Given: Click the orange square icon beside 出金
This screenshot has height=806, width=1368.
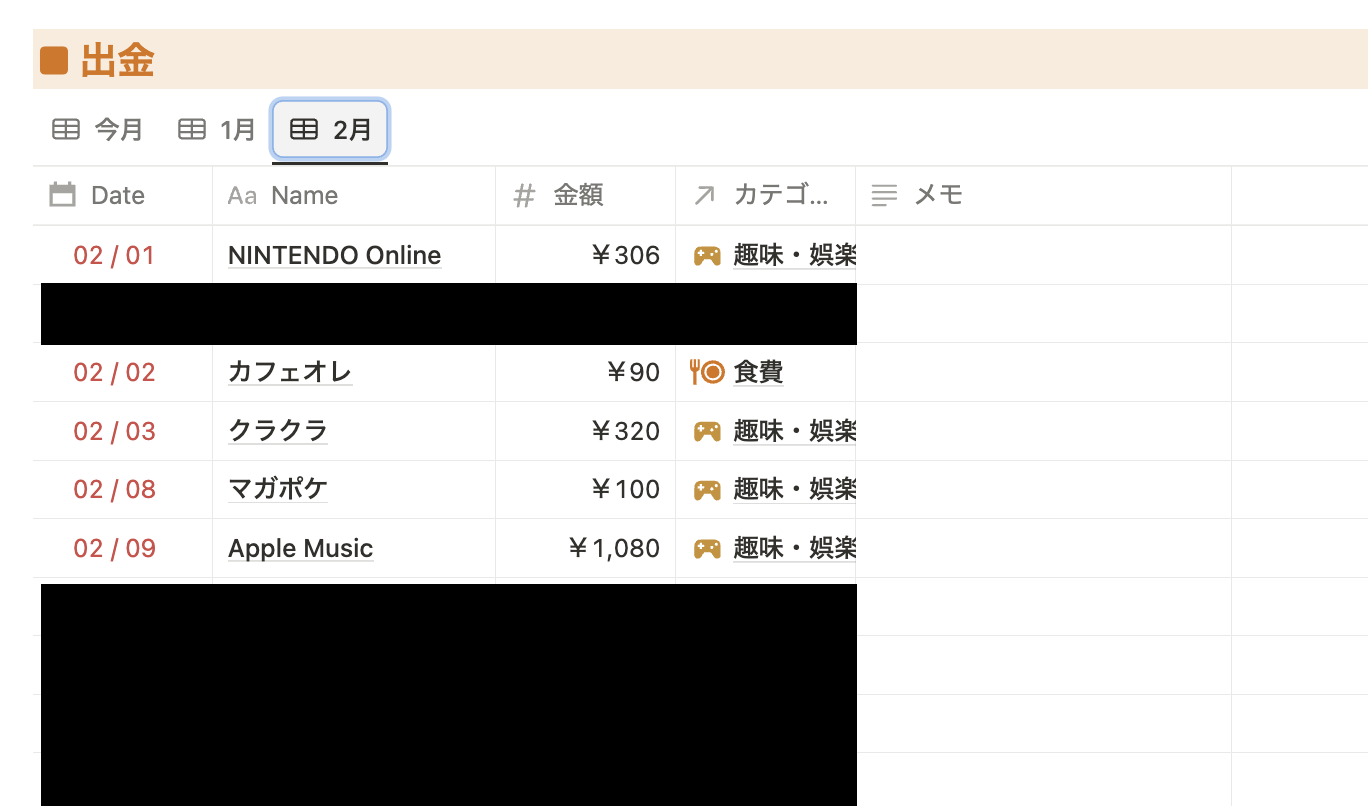Looking at the screenshot, I should point(54,61).
